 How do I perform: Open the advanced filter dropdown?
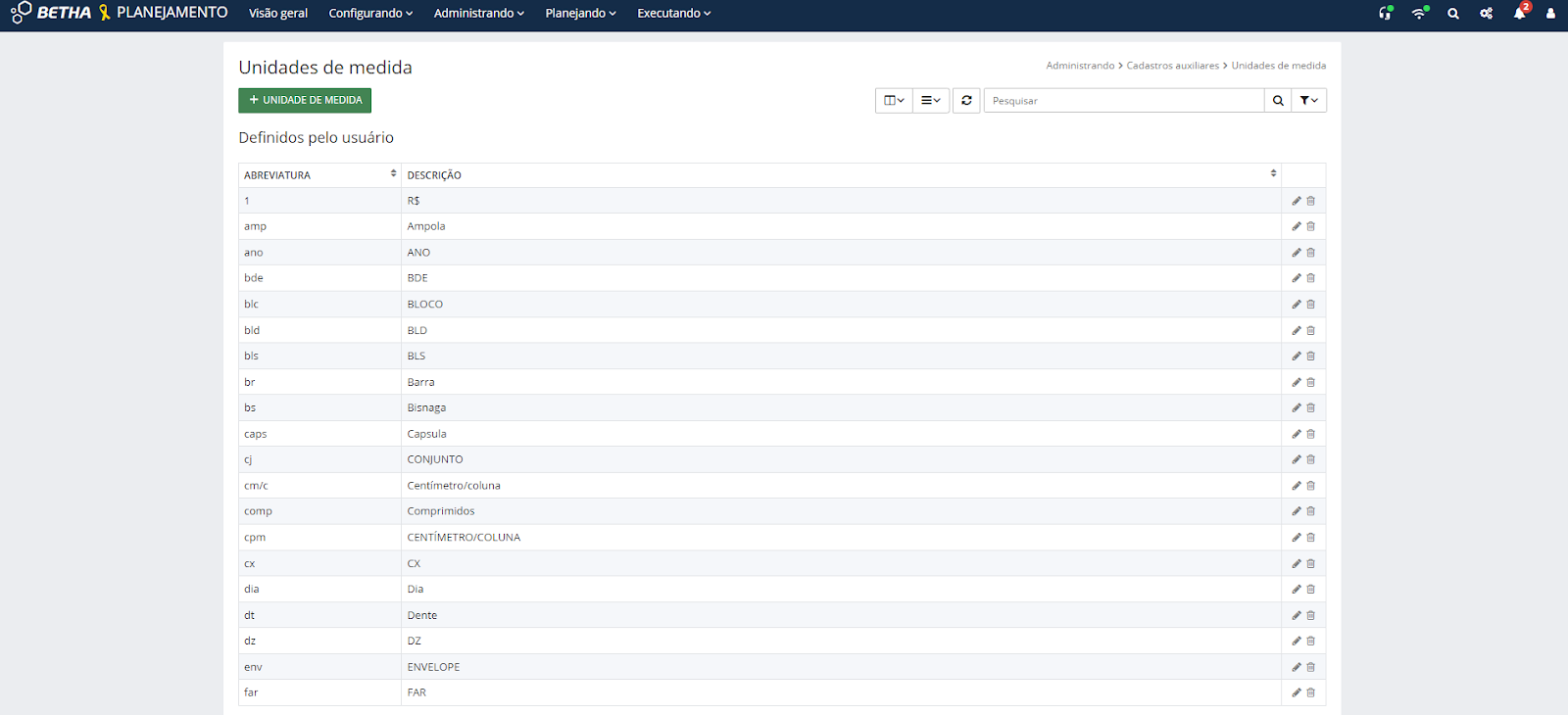click(x=1309, y=100)
